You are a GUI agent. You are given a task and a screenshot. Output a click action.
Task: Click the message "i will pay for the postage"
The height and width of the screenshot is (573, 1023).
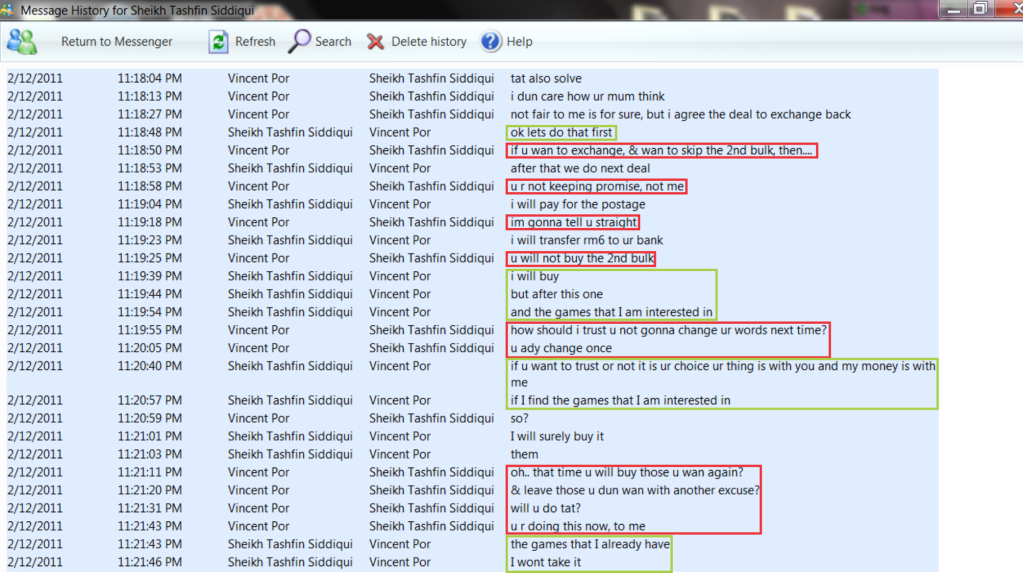click(x=578, y=204)
